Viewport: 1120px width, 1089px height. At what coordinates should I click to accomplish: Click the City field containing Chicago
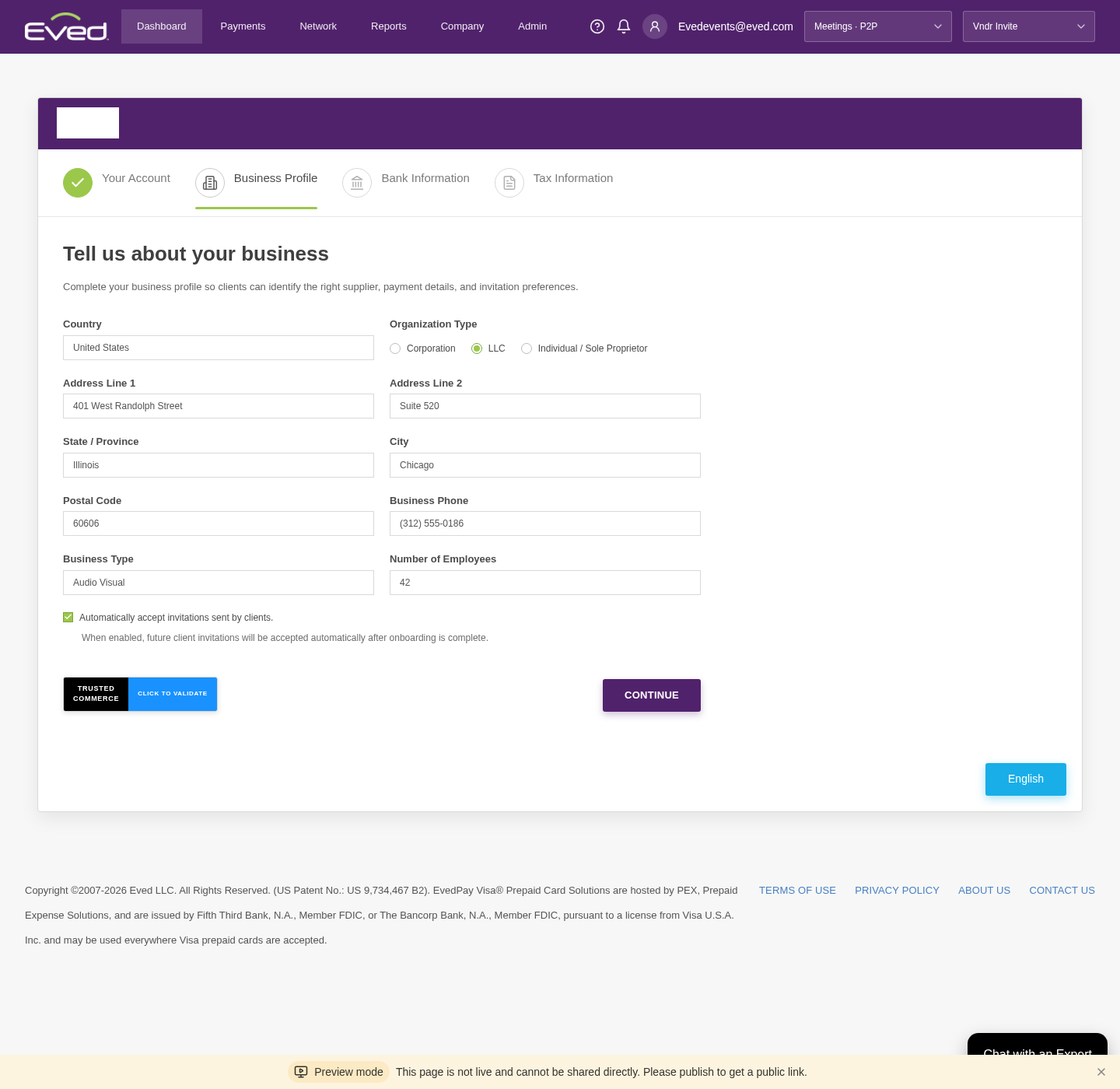(545, 465)
